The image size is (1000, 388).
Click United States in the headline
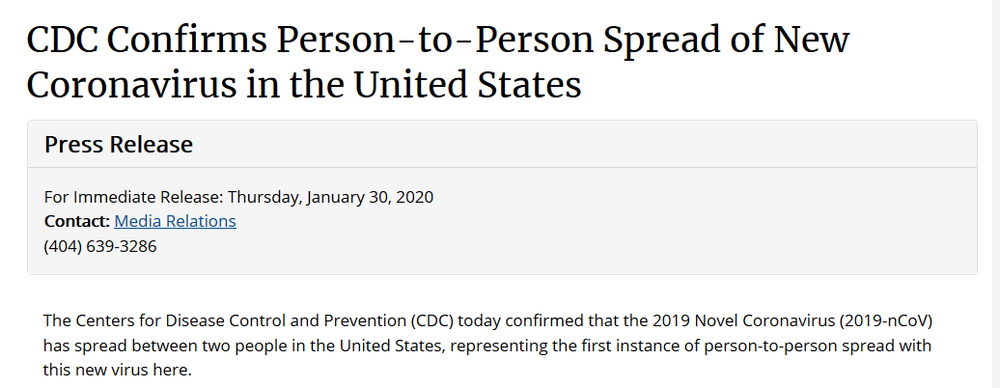467,85
